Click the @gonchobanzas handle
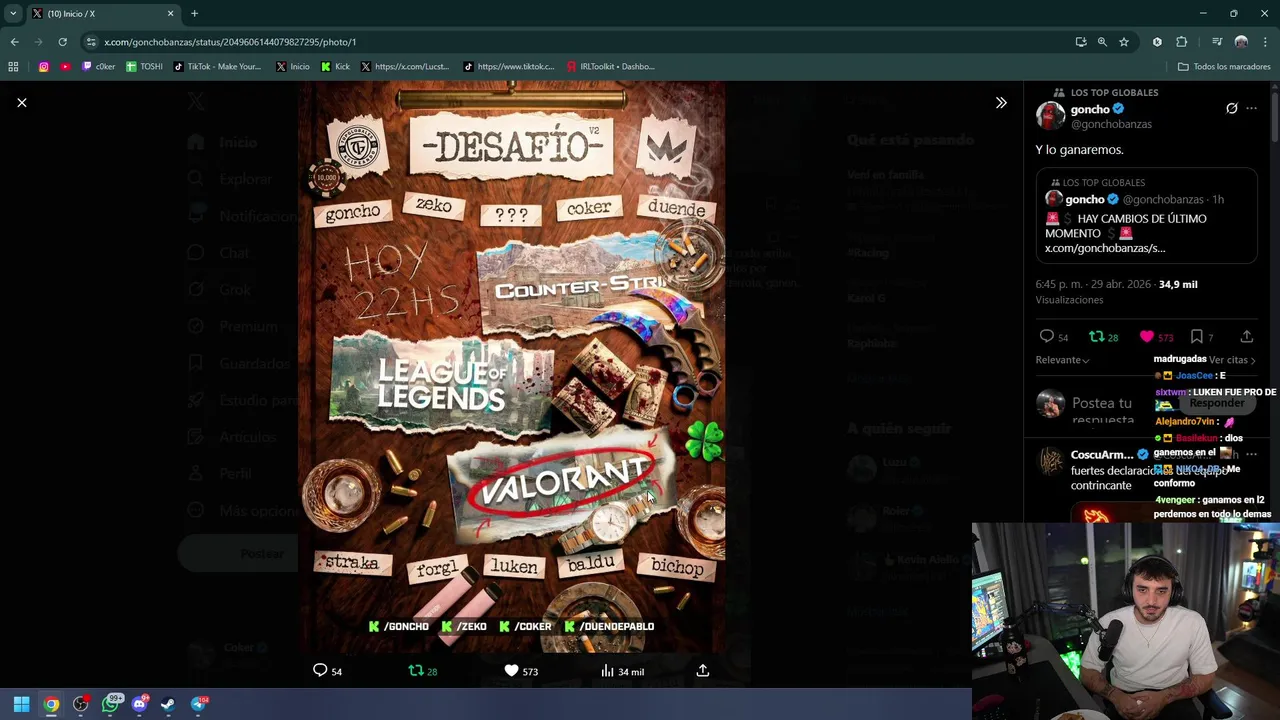The height and width of the screenshot is (720, 1280). 1111,124
